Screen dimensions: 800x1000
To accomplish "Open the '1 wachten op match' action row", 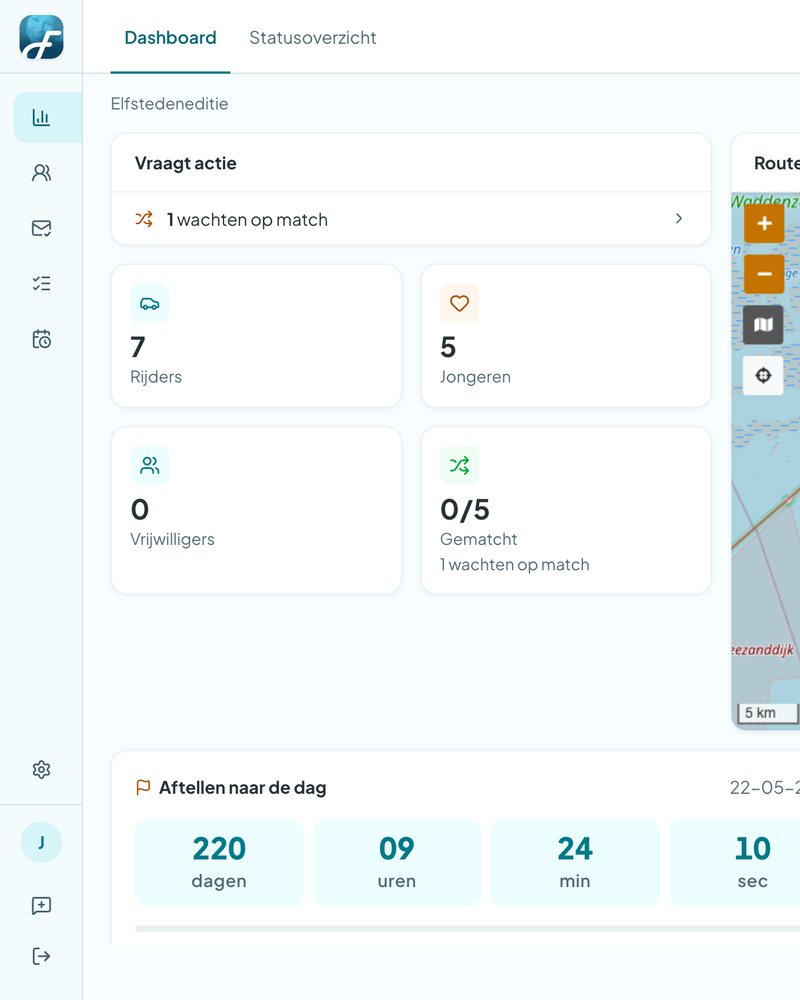I will click(x=411, y=219).
